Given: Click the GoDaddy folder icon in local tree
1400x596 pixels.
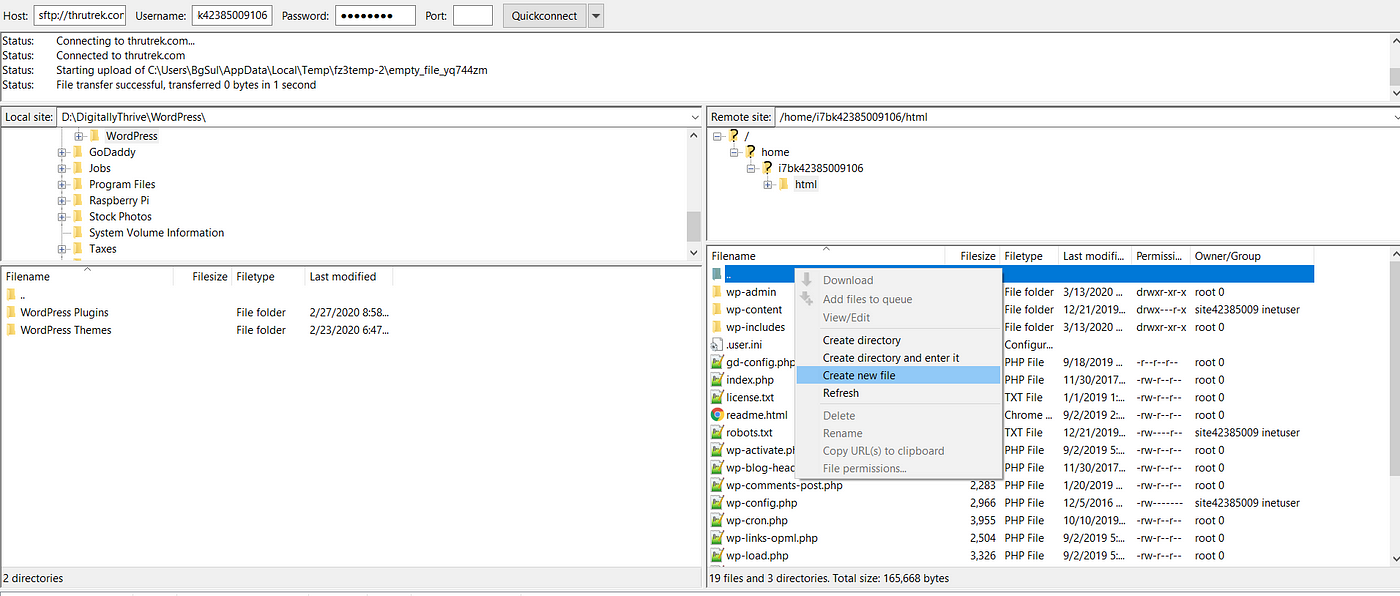Looking at the screenshot, I should point(77,152).
